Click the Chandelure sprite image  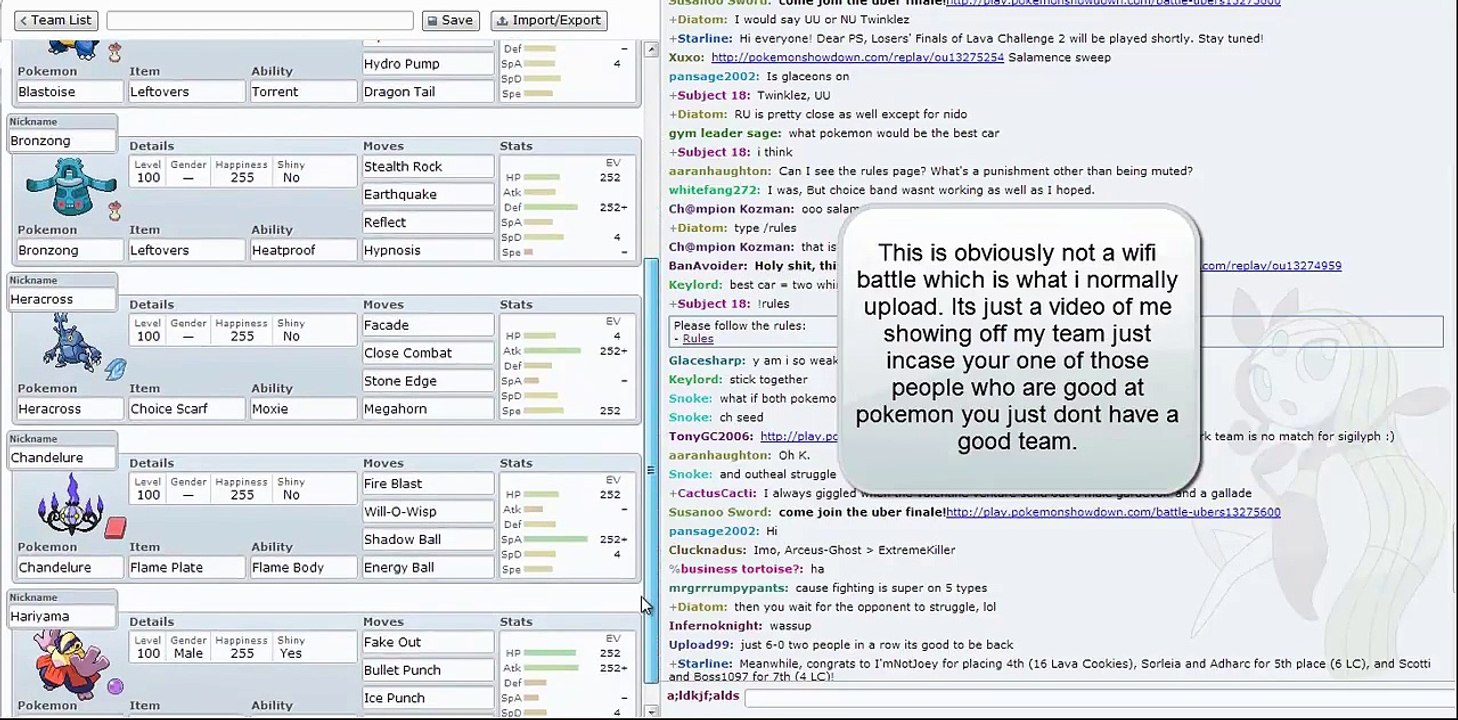[70, 505]
